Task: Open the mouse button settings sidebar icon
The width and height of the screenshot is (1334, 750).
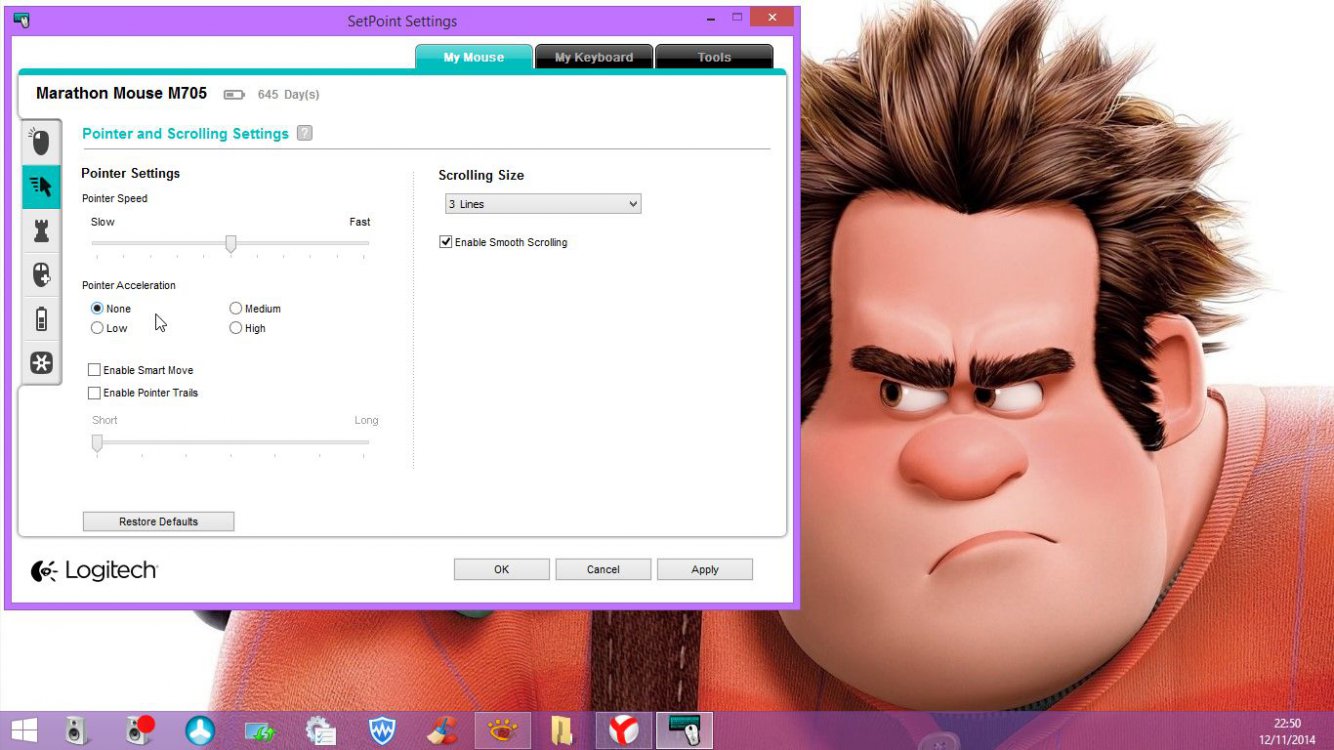Action: click(x=40, y=142)
